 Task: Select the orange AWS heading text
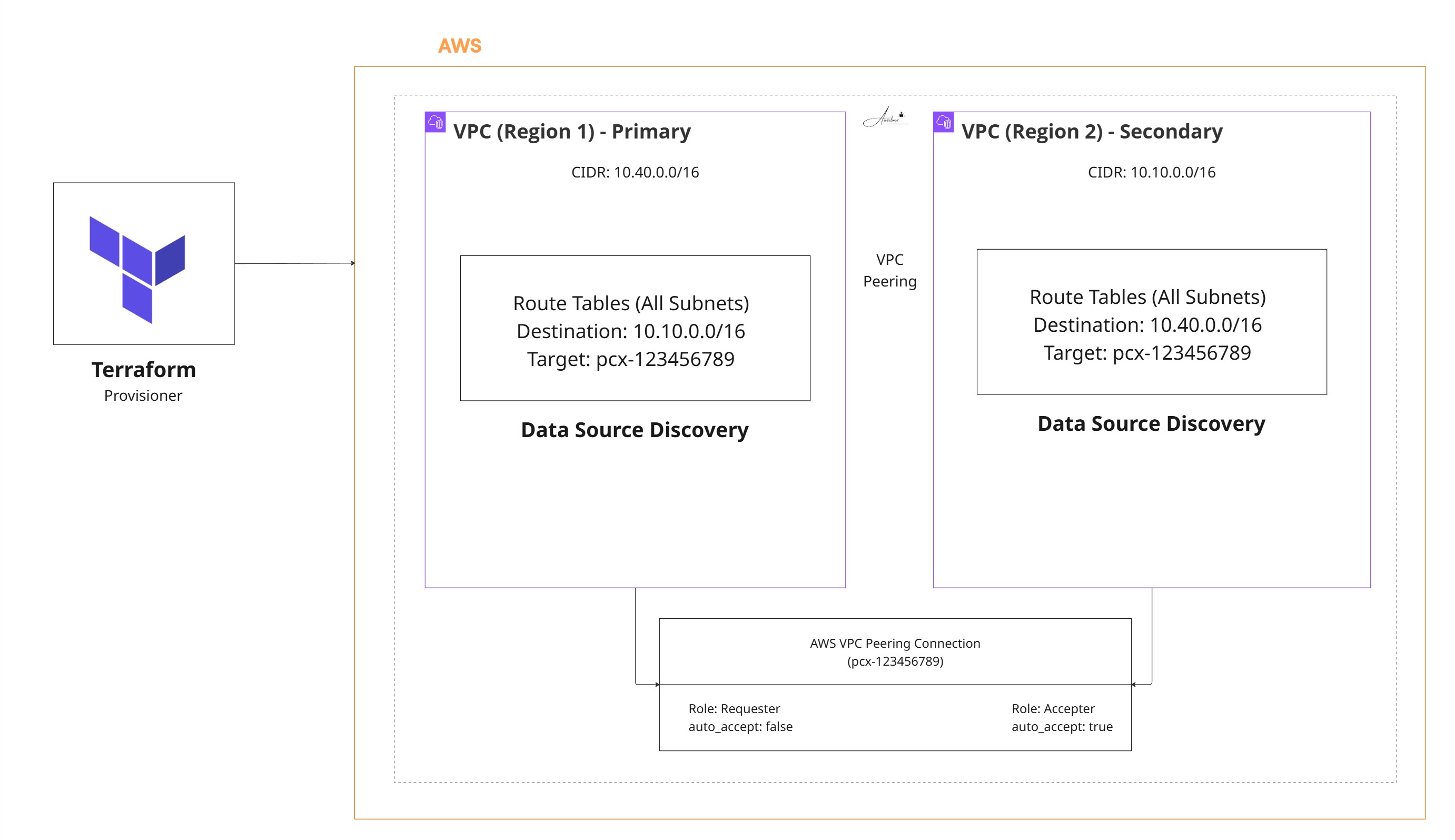point(460,46)
